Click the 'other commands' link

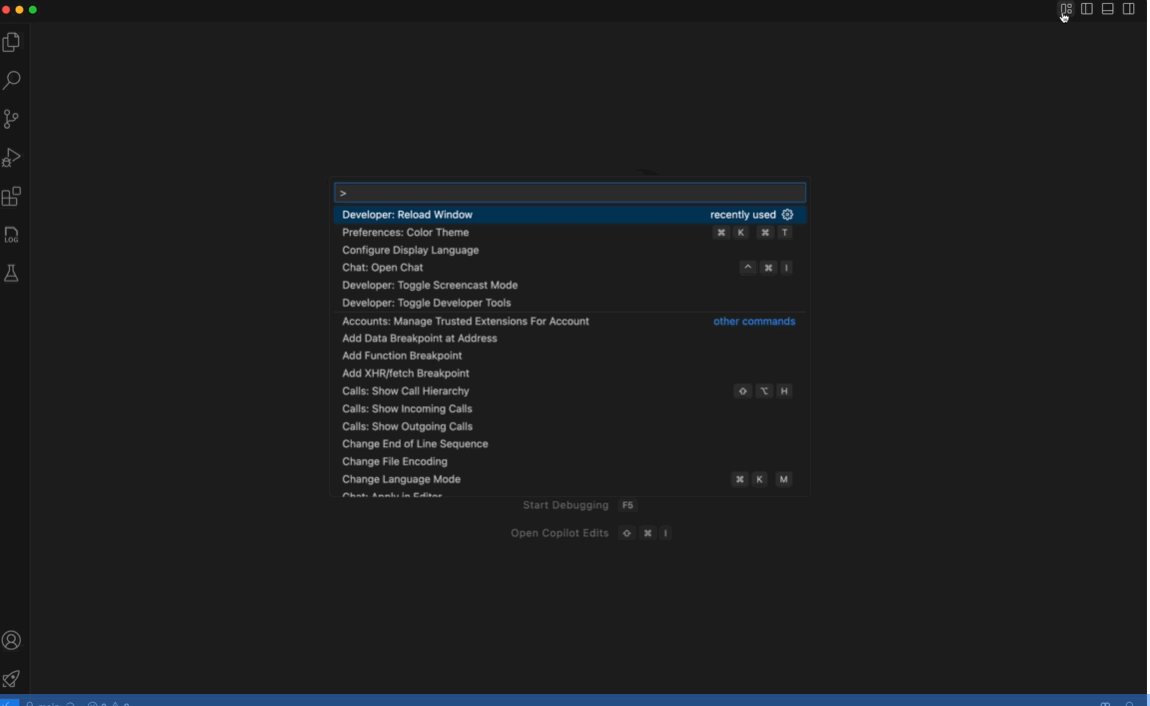[754, 321]
